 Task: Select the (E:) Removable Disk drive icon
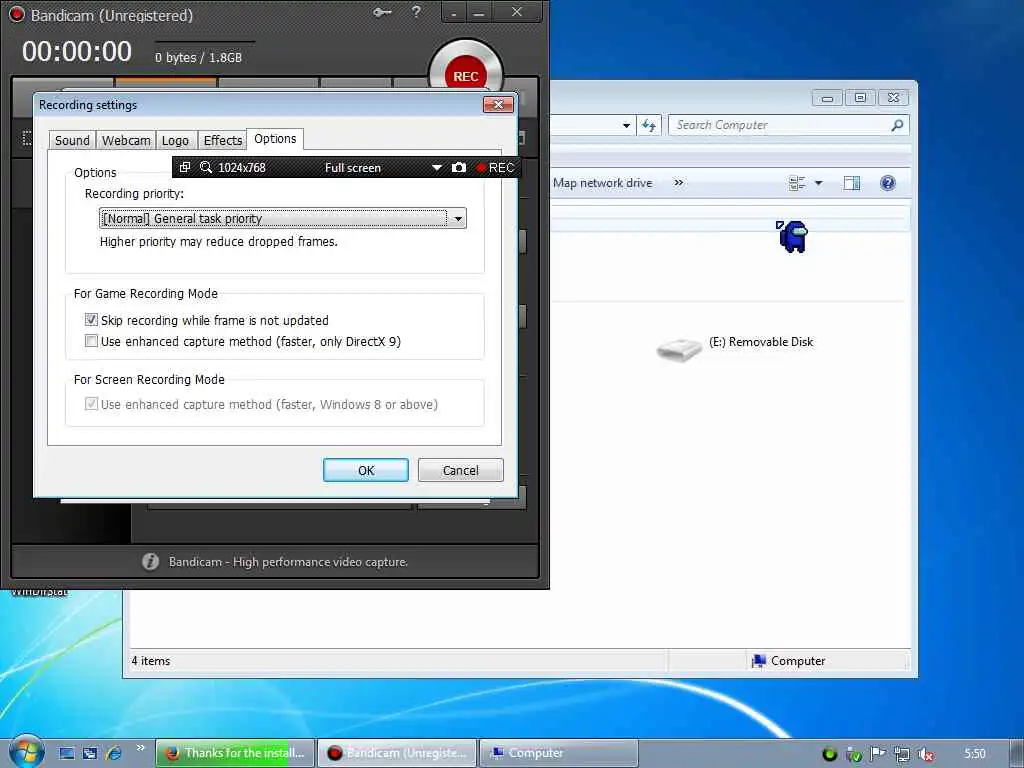tap(679, 349)
